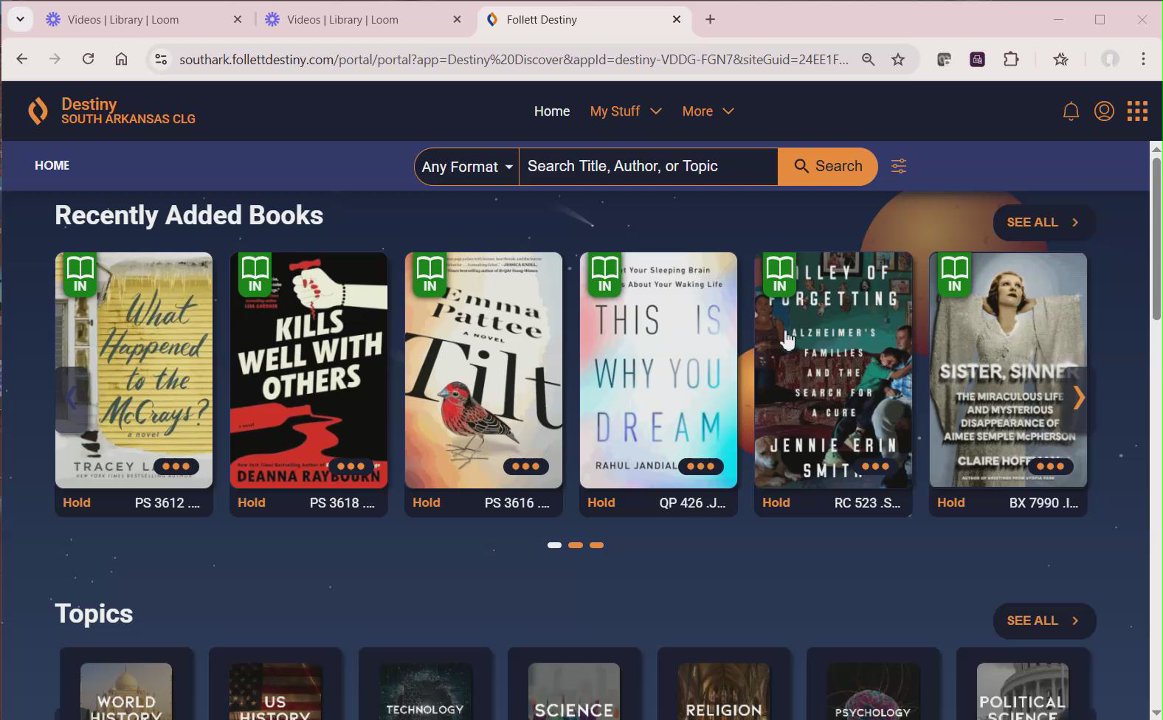The width and height of the screenshot is (1163, 720).
Task: Open the tab search dropdown arrow
Action: pos(20,19)
